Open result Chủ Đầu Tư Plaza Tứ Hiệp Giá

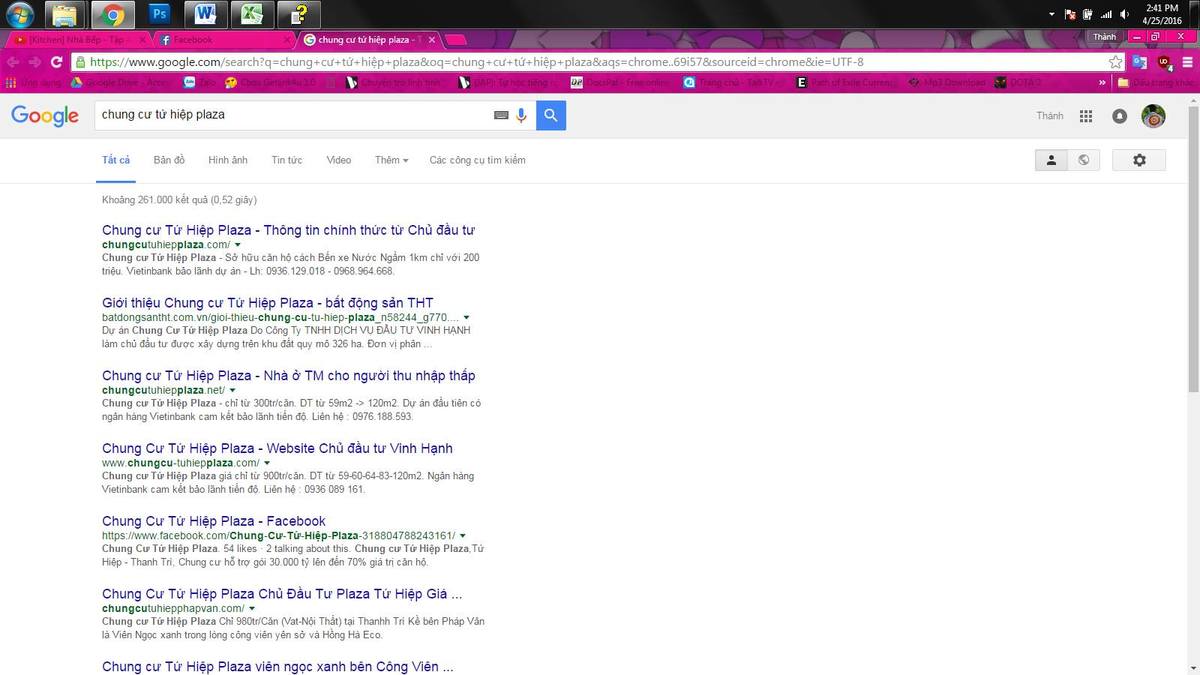click(282, 594)
